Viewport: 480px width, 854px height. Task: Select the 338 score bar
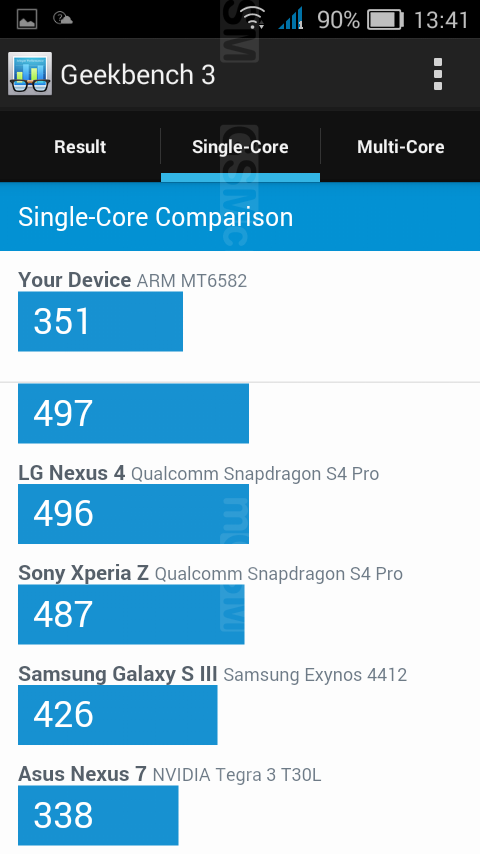[98, 815]
